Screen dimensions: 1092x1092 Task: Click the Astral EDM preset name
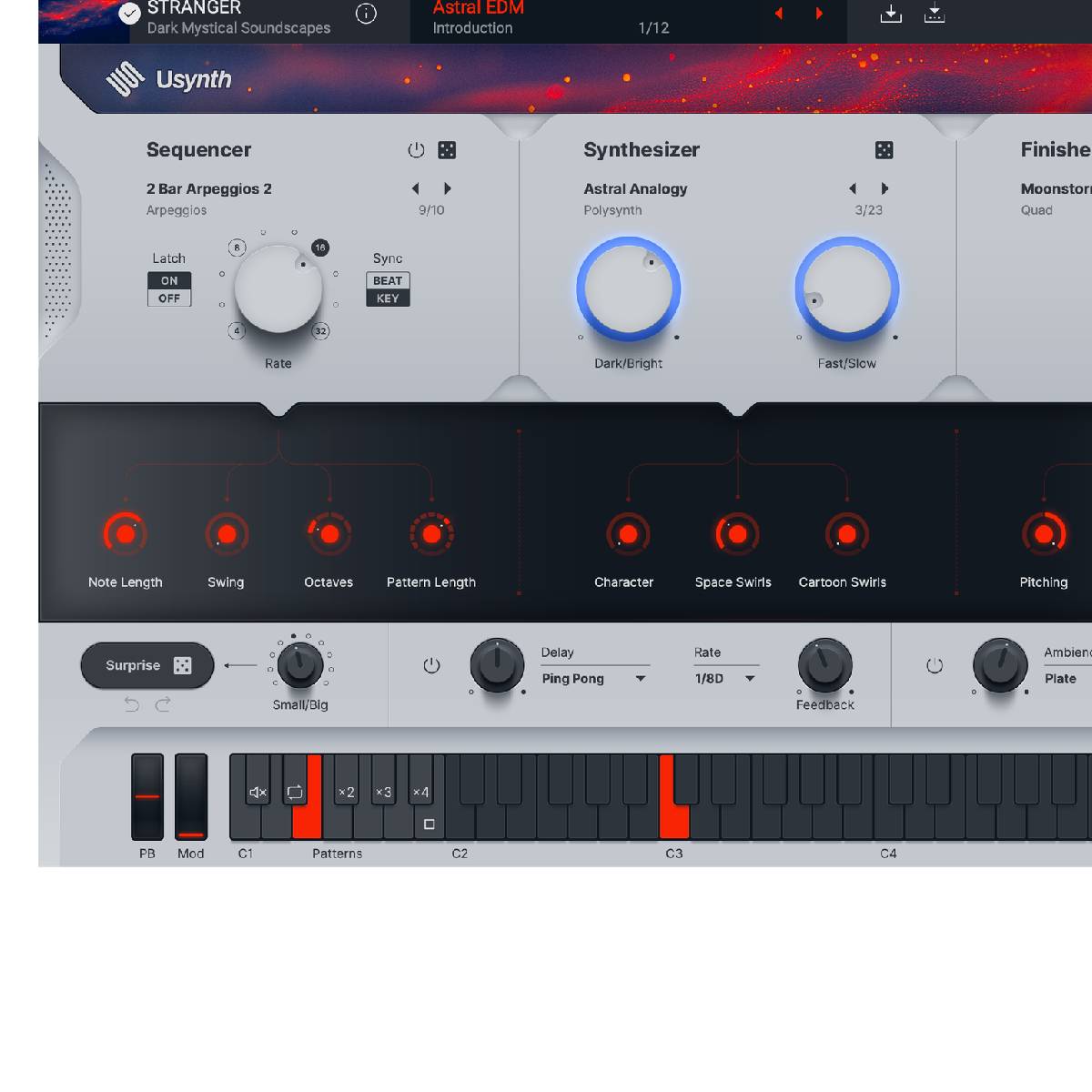(x=479, y=8)
